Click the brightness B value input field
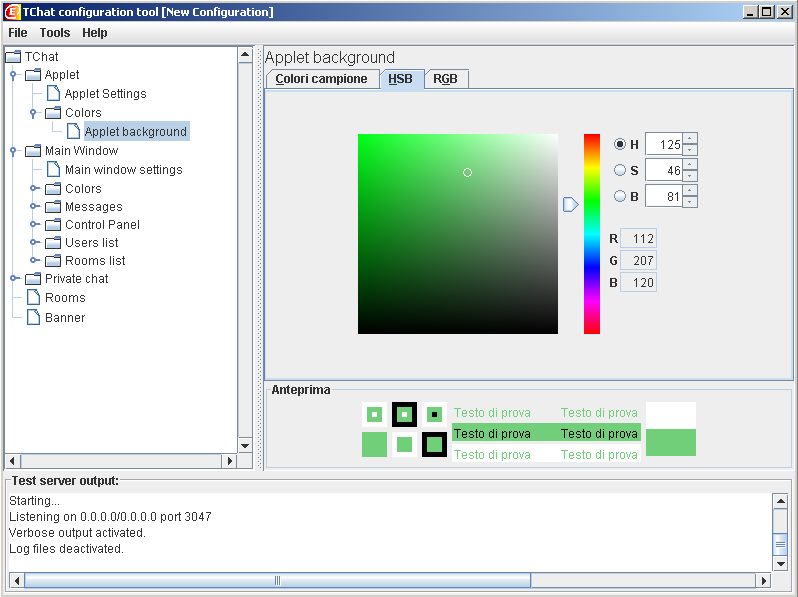Viewport: 798px width, 597px height. click(664, 196)
